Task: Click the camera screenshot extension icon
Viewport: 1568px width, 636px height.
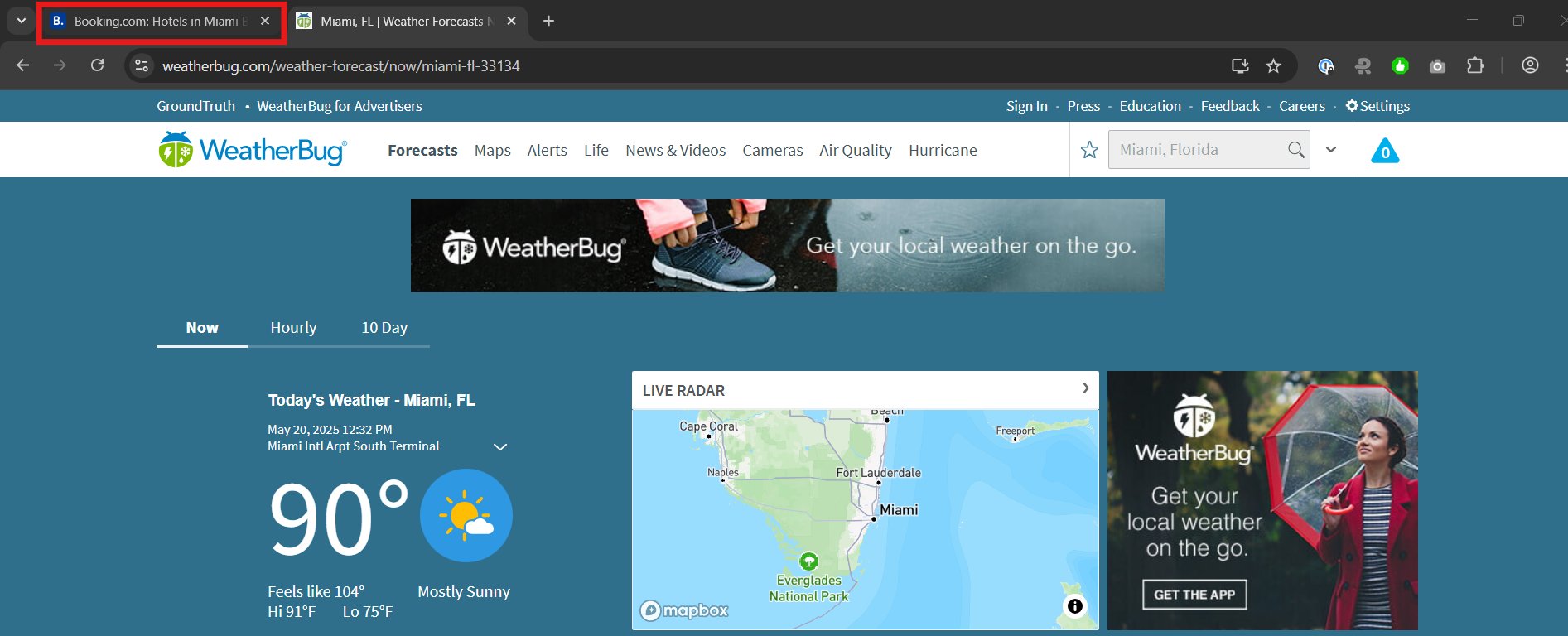Action: pyautogui.click(x=1437, y=66)
